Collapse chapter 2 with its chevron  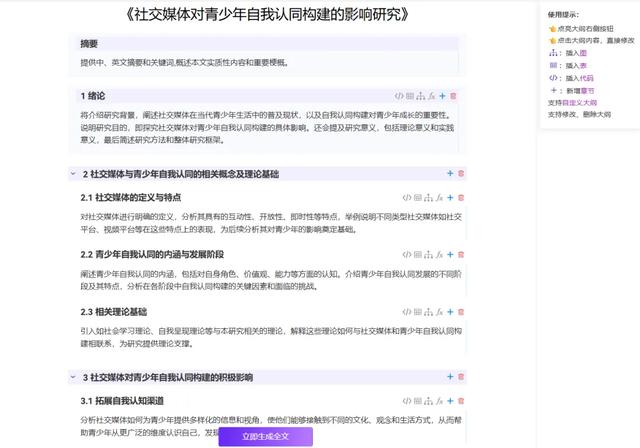tap(73, 173)
